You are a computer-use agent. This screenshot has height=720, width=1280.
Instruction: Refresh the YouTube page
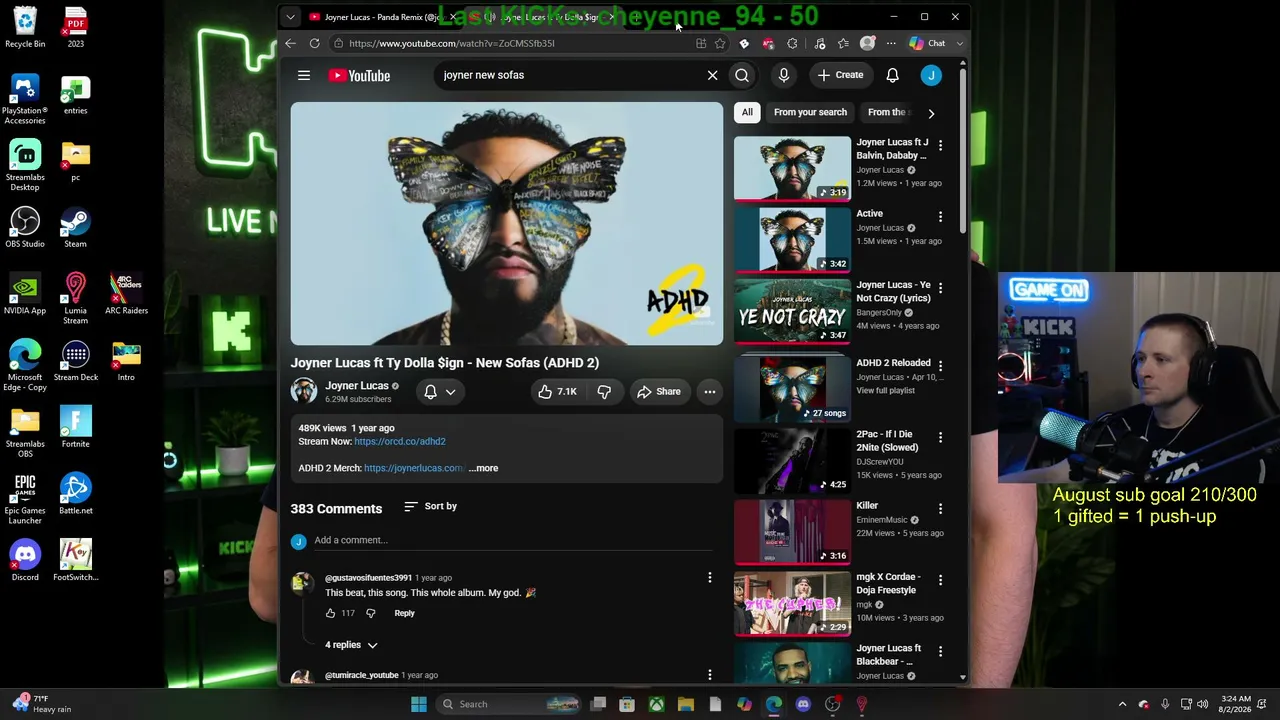tap(314, 43)
